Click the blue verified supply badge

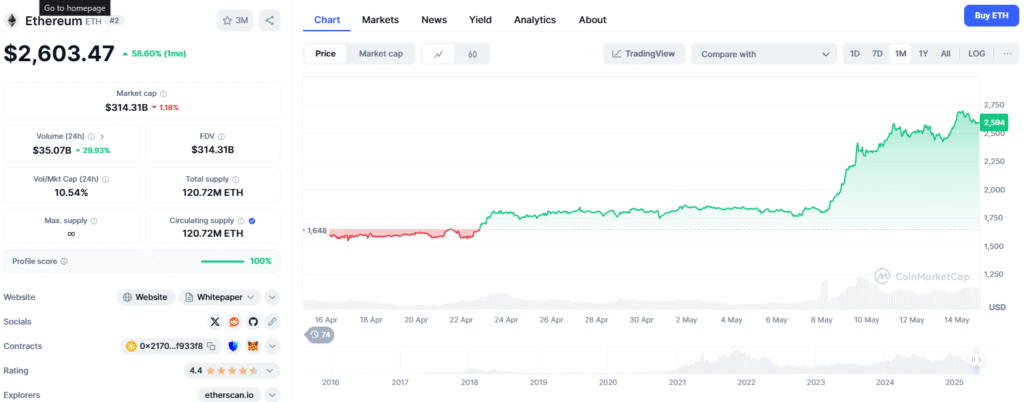(x=252, y=221)
